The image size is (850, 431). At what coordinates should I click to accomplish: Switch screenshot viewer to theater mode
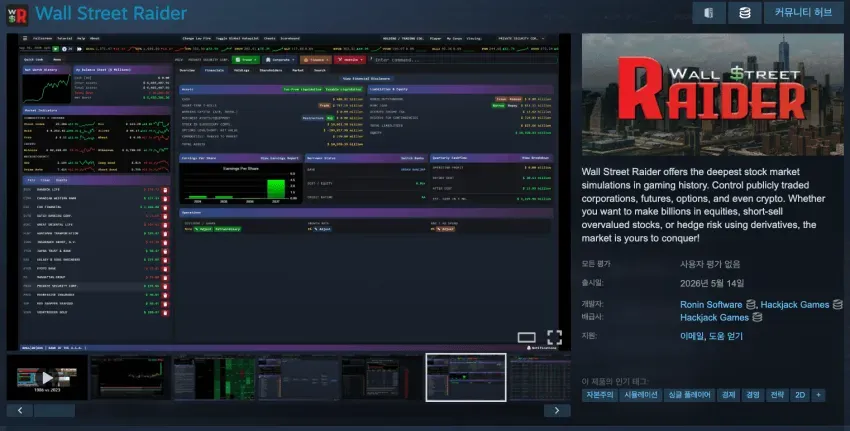[x=526, y=338]
